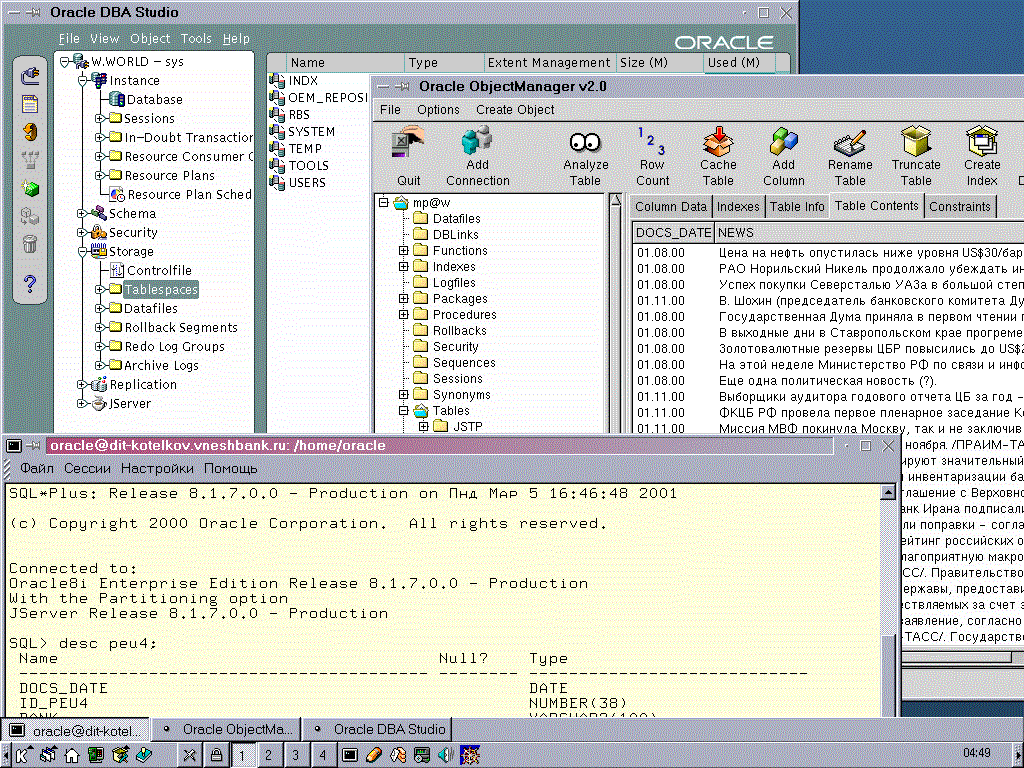Open the Настройки menu in the terminal

tap(157, 468)
